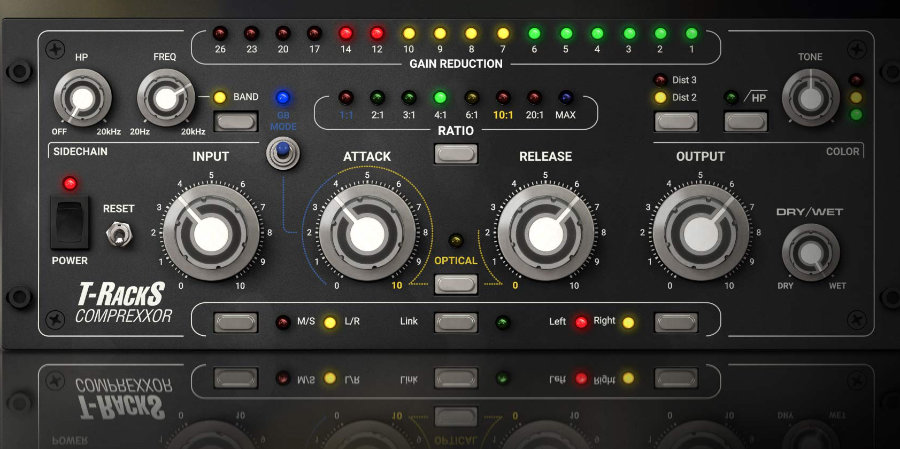Click the color HP indicator LED
Screen dimensions: 900x449
731,97
